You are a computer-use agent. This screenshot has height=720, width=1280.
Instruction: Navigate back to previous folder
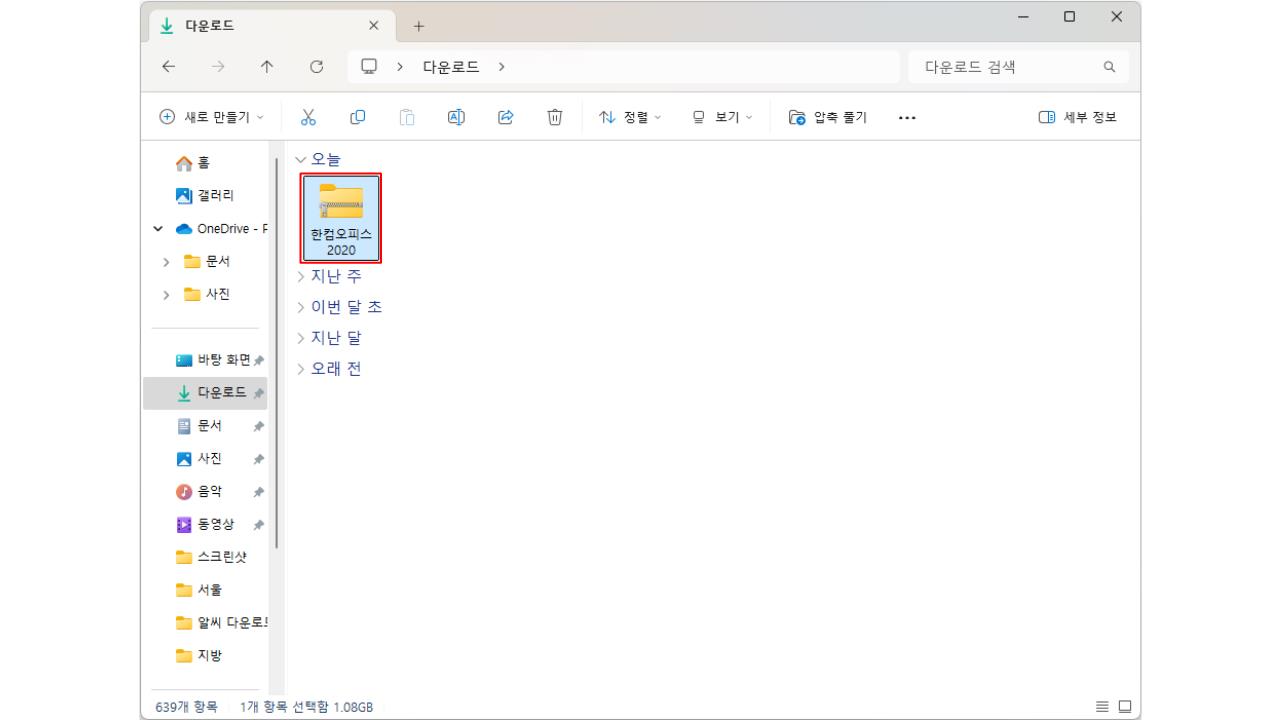coord(168,66)
